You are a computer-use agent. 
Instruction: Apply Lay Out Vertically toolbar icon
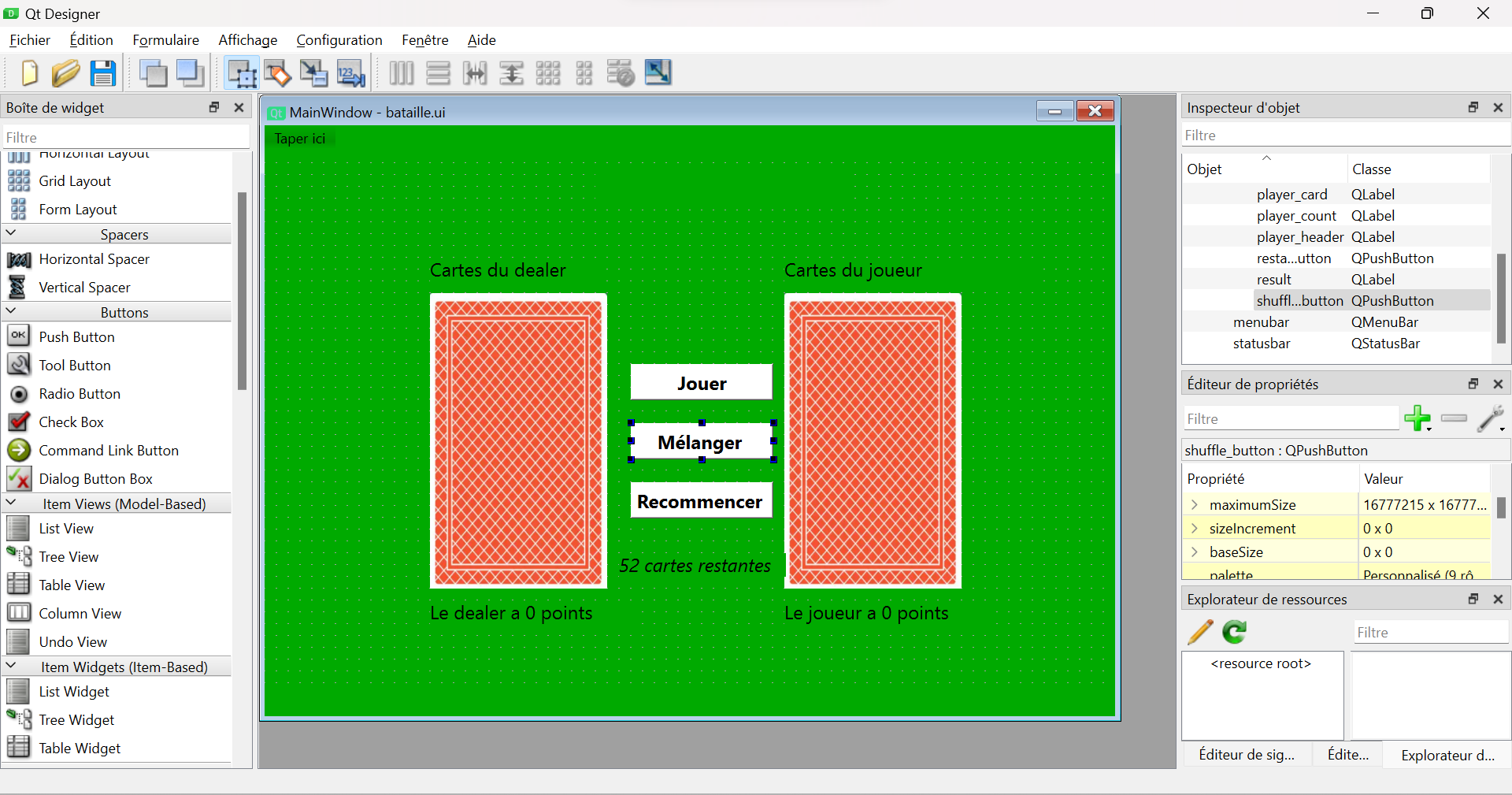pyautogui.click(x=438, y=73)
